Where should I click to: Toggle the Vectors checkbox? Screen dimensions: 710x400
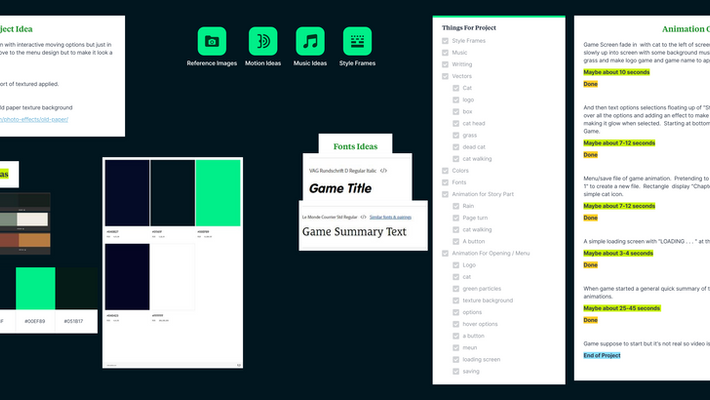[445, 76]
